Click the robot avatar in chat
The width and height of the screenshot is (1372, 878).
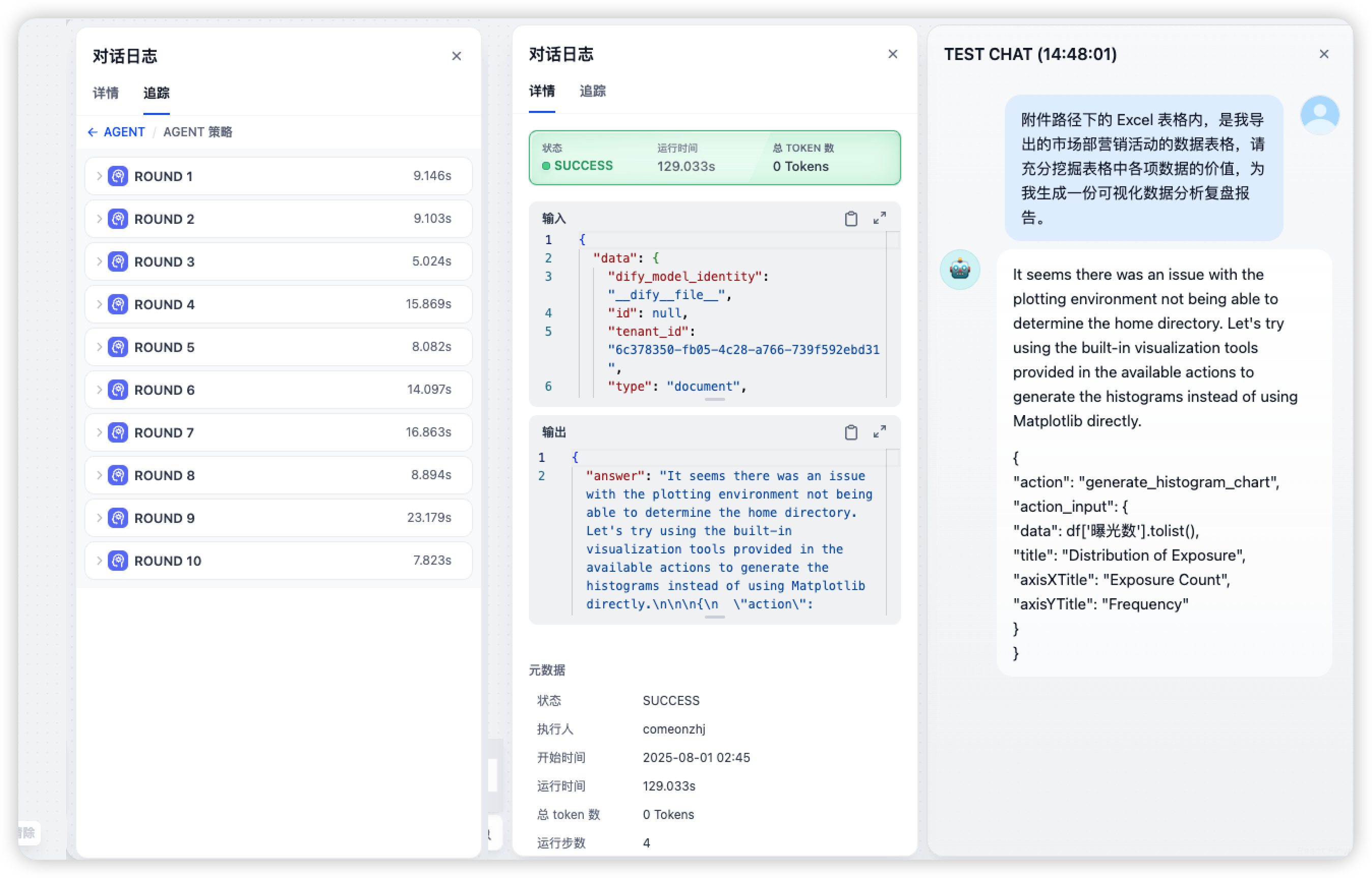click(x=960, y=270)
